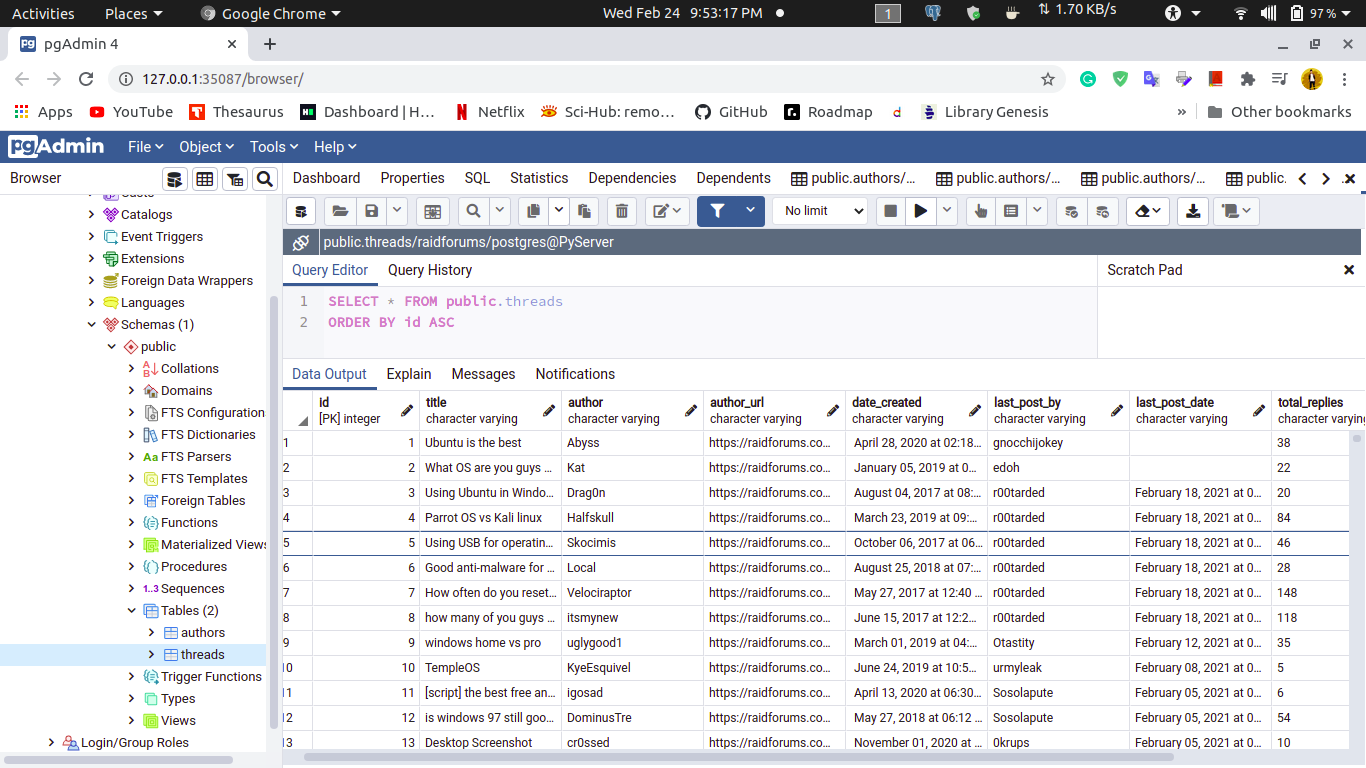
Task: Click the connection status link icon
Action: pyautogui.click(x=301, y=242)
